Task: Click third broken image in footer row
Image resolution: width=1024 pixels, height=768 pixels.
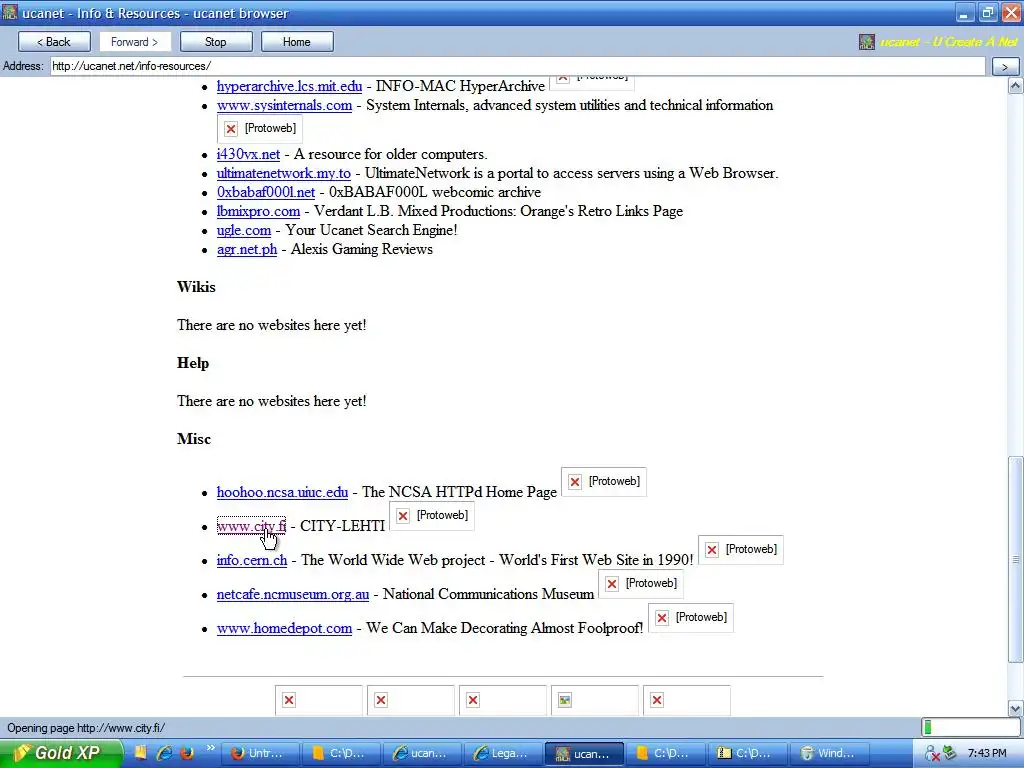Action: pyautogui.click(x=503, y=700)
